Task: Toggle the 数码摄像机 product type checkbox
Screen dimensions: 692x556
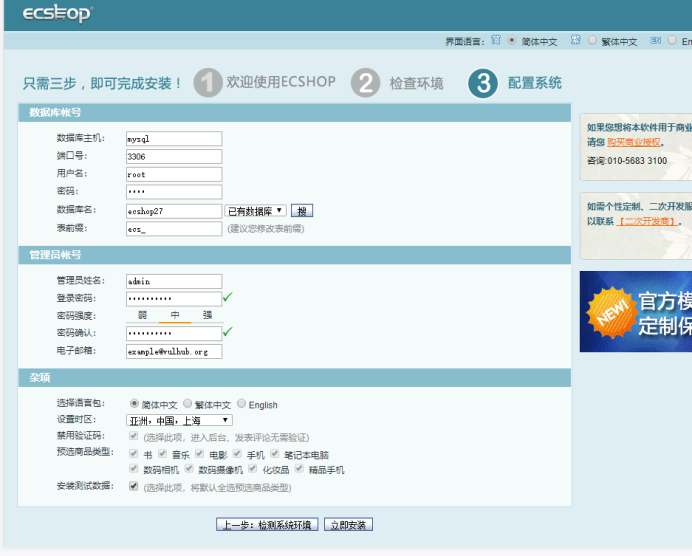Action: coord(189,468)
